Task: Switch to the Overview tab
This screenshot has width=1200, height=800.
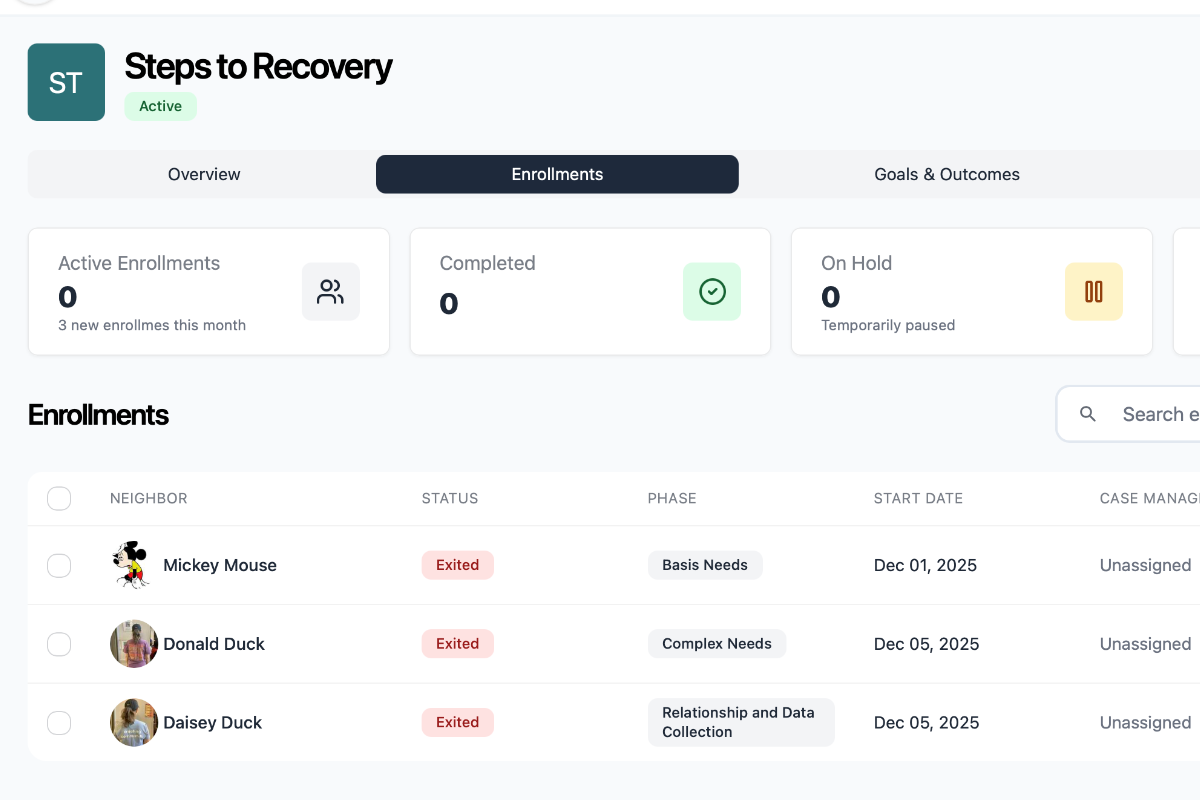Action: coord(204,174)
